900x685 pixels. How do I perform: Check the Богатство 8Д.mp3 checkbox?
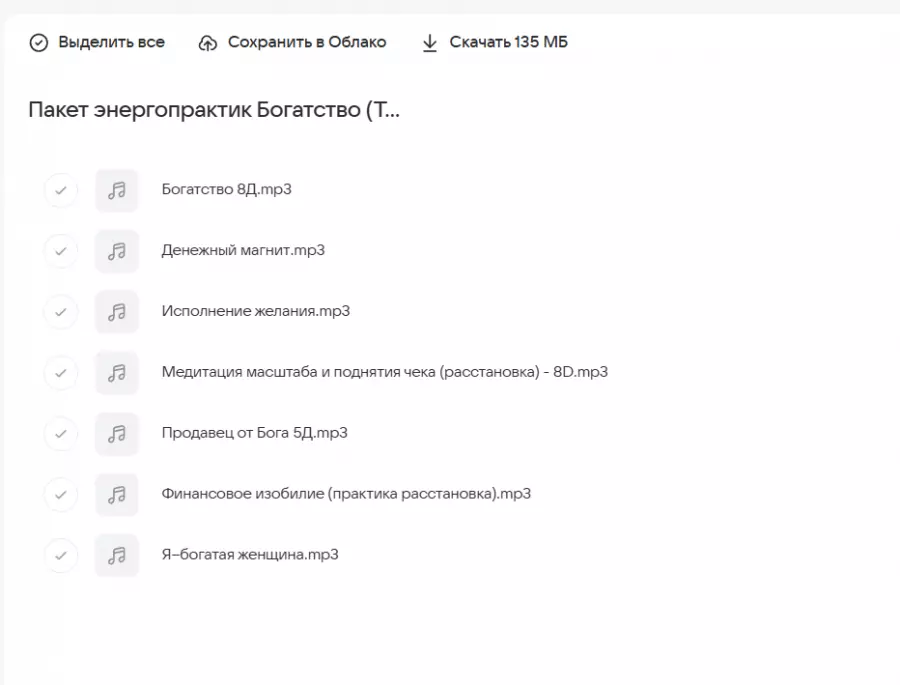[61, 190]
